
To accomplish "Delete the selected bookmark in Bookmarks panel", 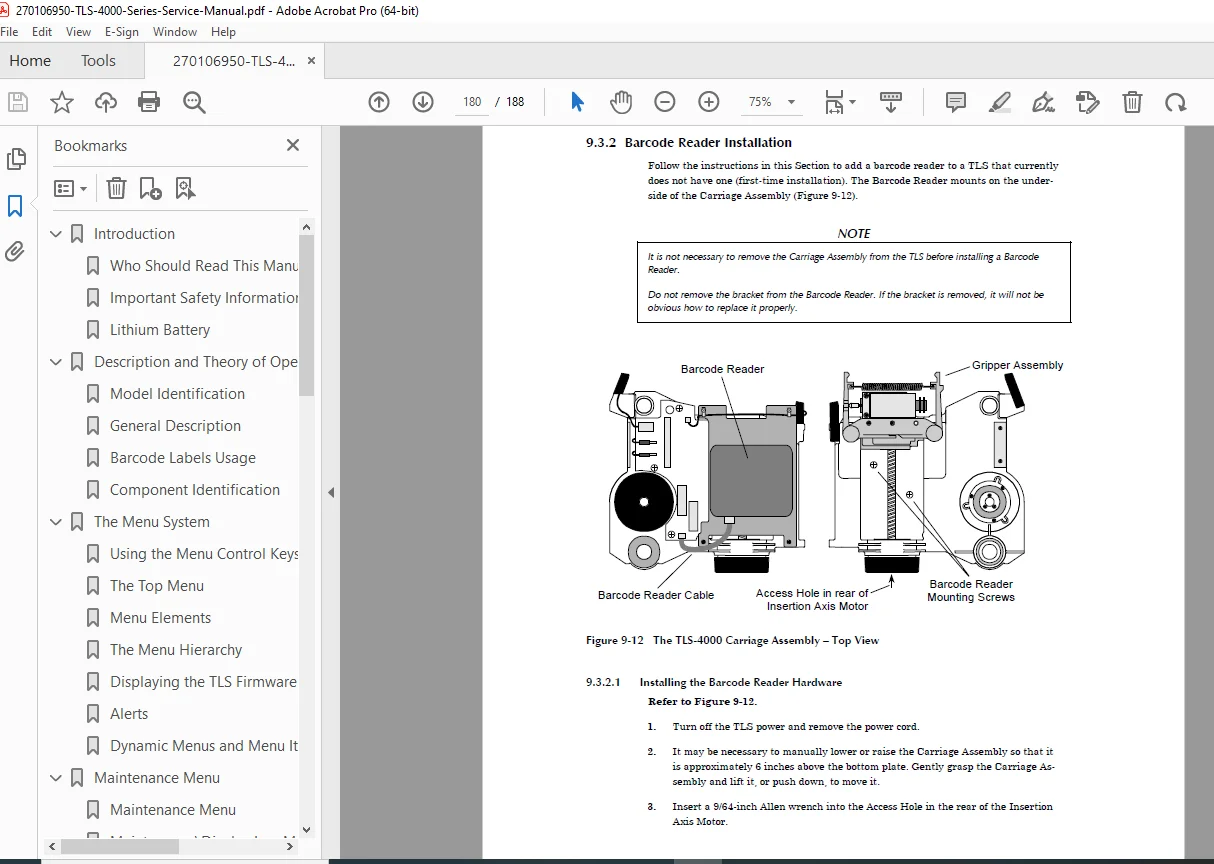I will 116,188.
